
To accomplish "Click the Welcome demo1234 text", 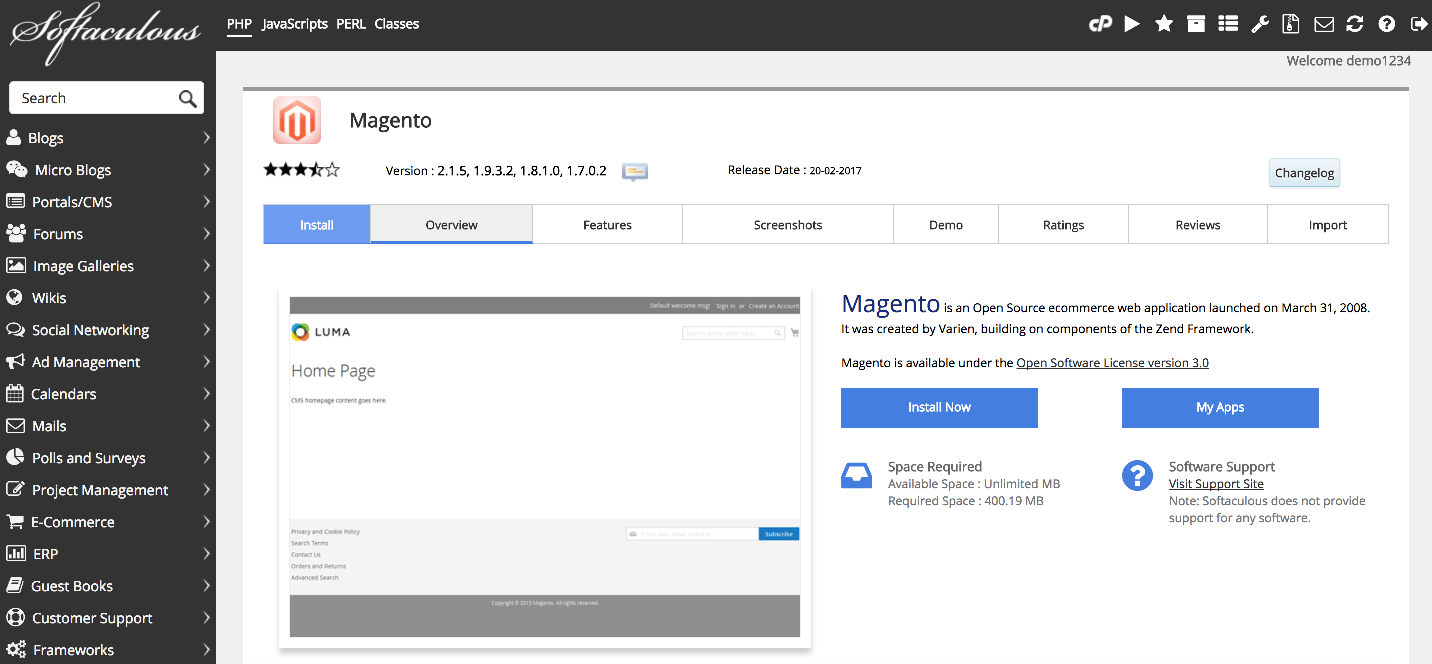I will pyautogui.click(x=1349, y=61).
